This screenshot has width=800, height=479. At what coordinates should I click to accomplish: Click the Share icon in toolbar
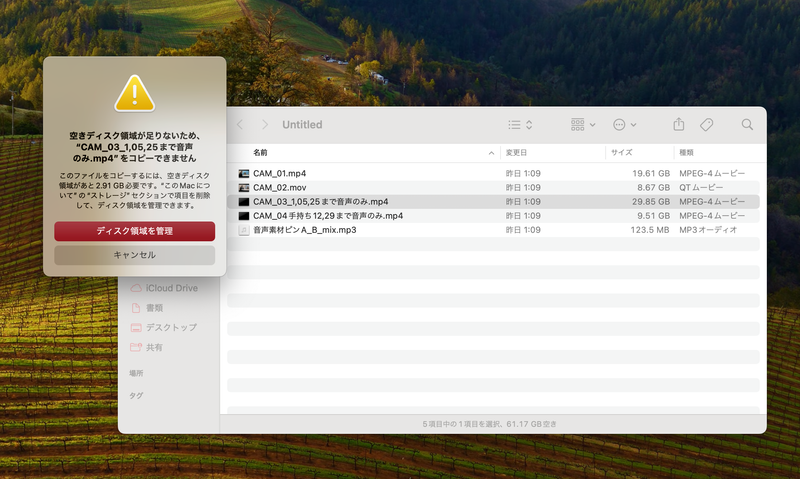679,124
